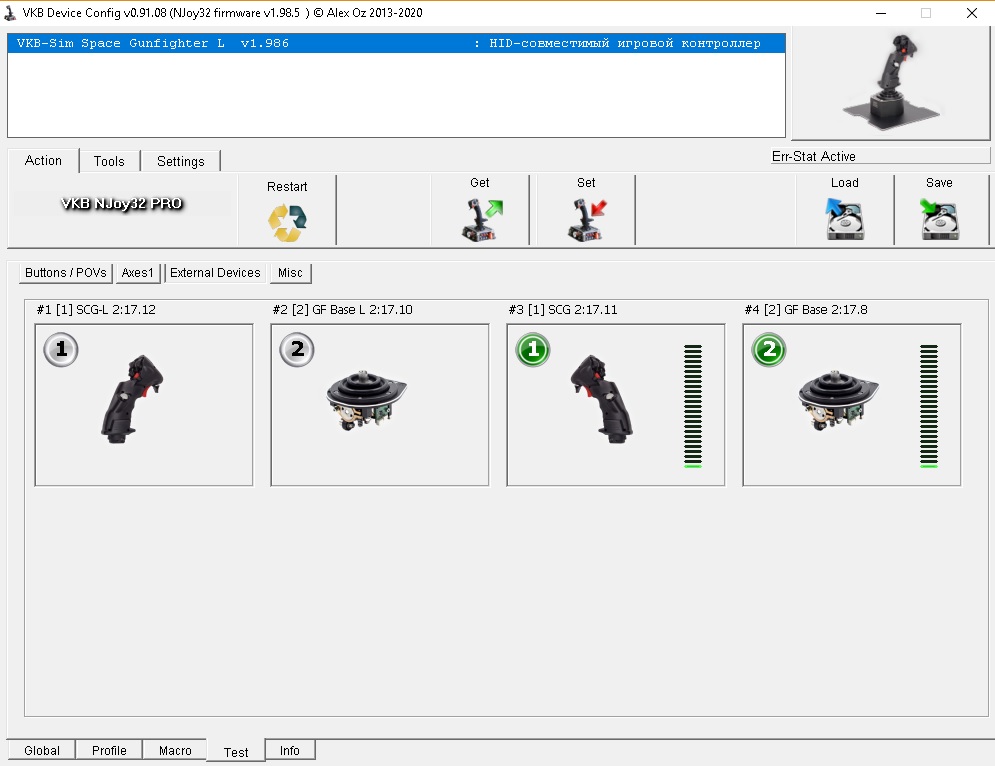Click the Save hard drive icon
Viewport: 995px width, 766px height.
(939, 219)
